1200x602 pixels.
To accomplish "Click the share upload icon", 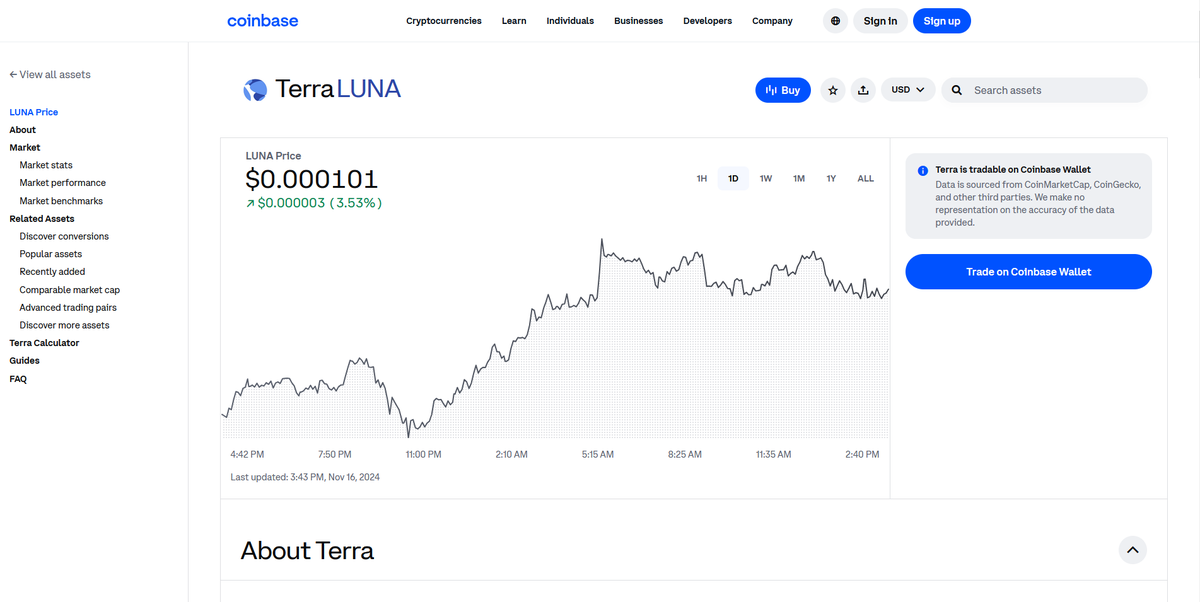I will pos(863,90).
